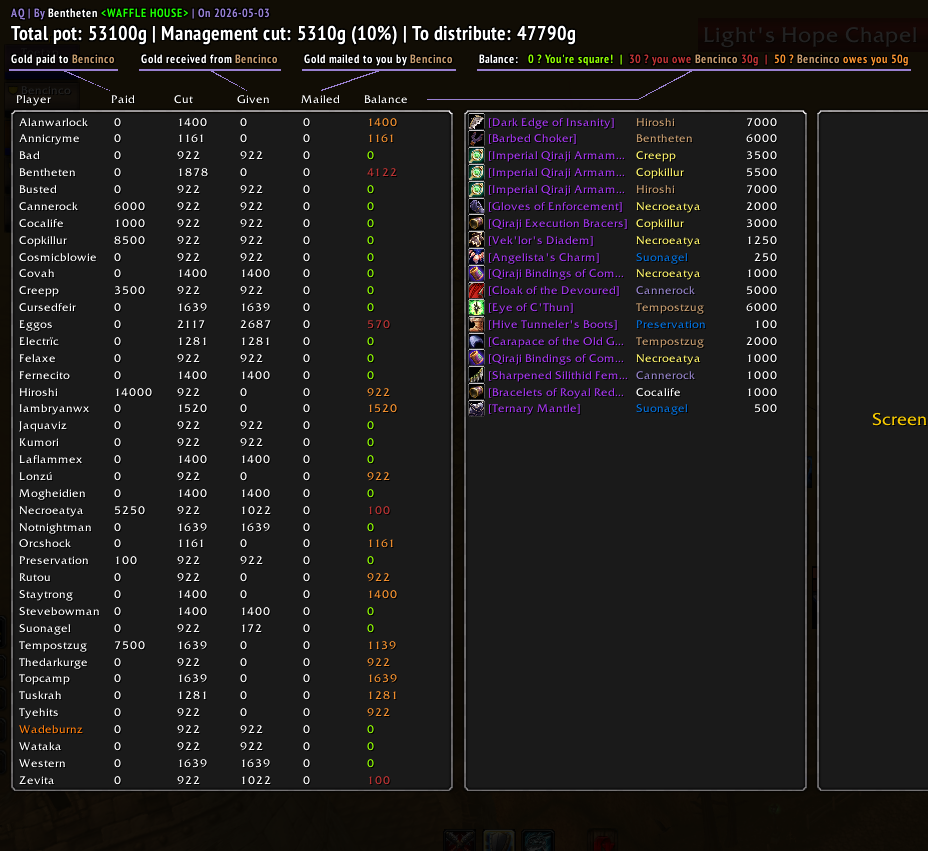Select player Wadeburnz in the list
The image size is (928, 851).
(51, 729)
